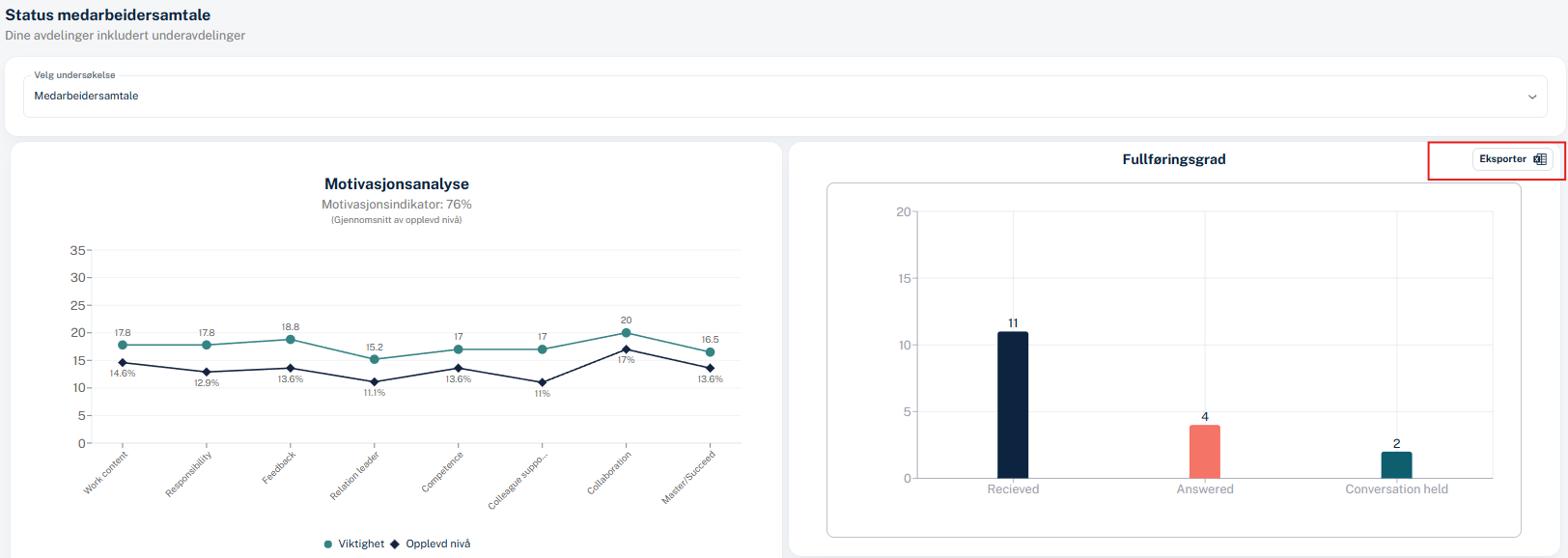Toggle the Viktighet legend item
This screenshot has height=558, width=1568.
(354, 544)
